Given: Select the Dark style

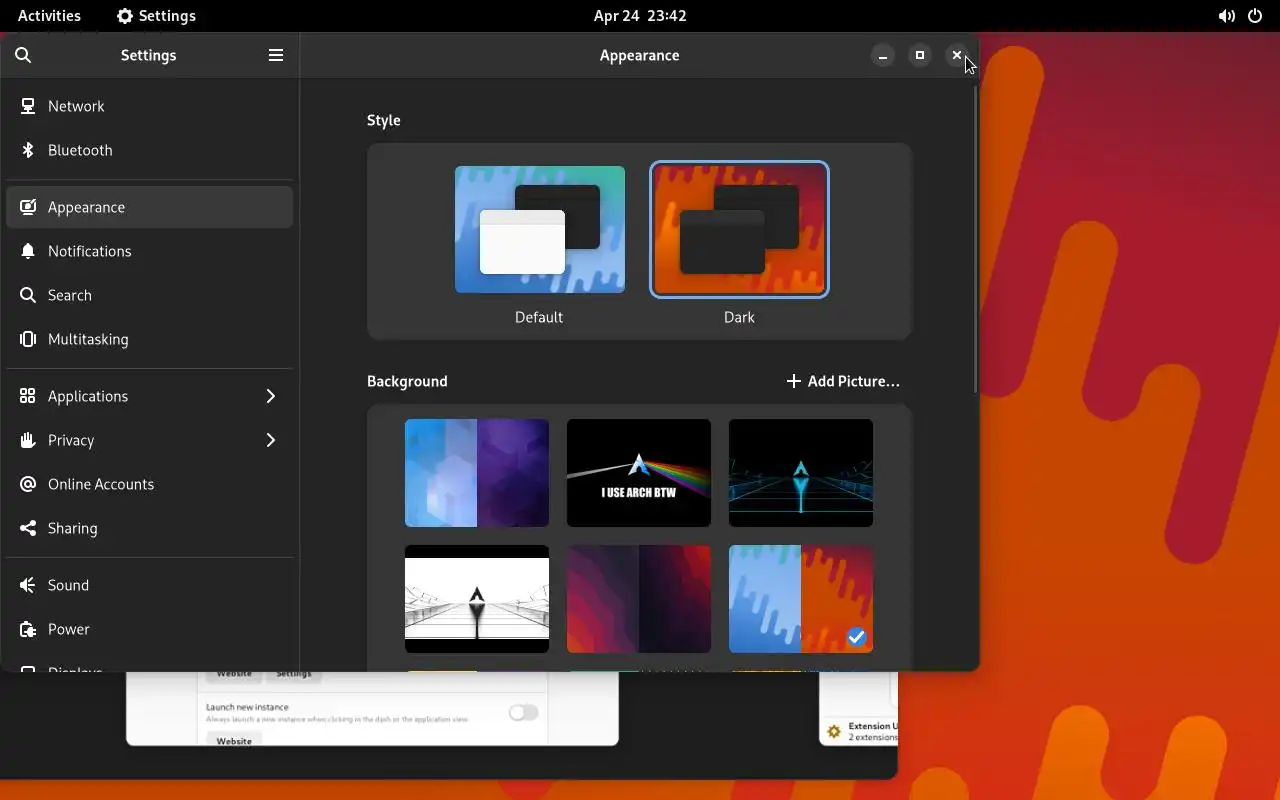Looking at the screenshot, I should pyautogui.click(x=740, y=229).
